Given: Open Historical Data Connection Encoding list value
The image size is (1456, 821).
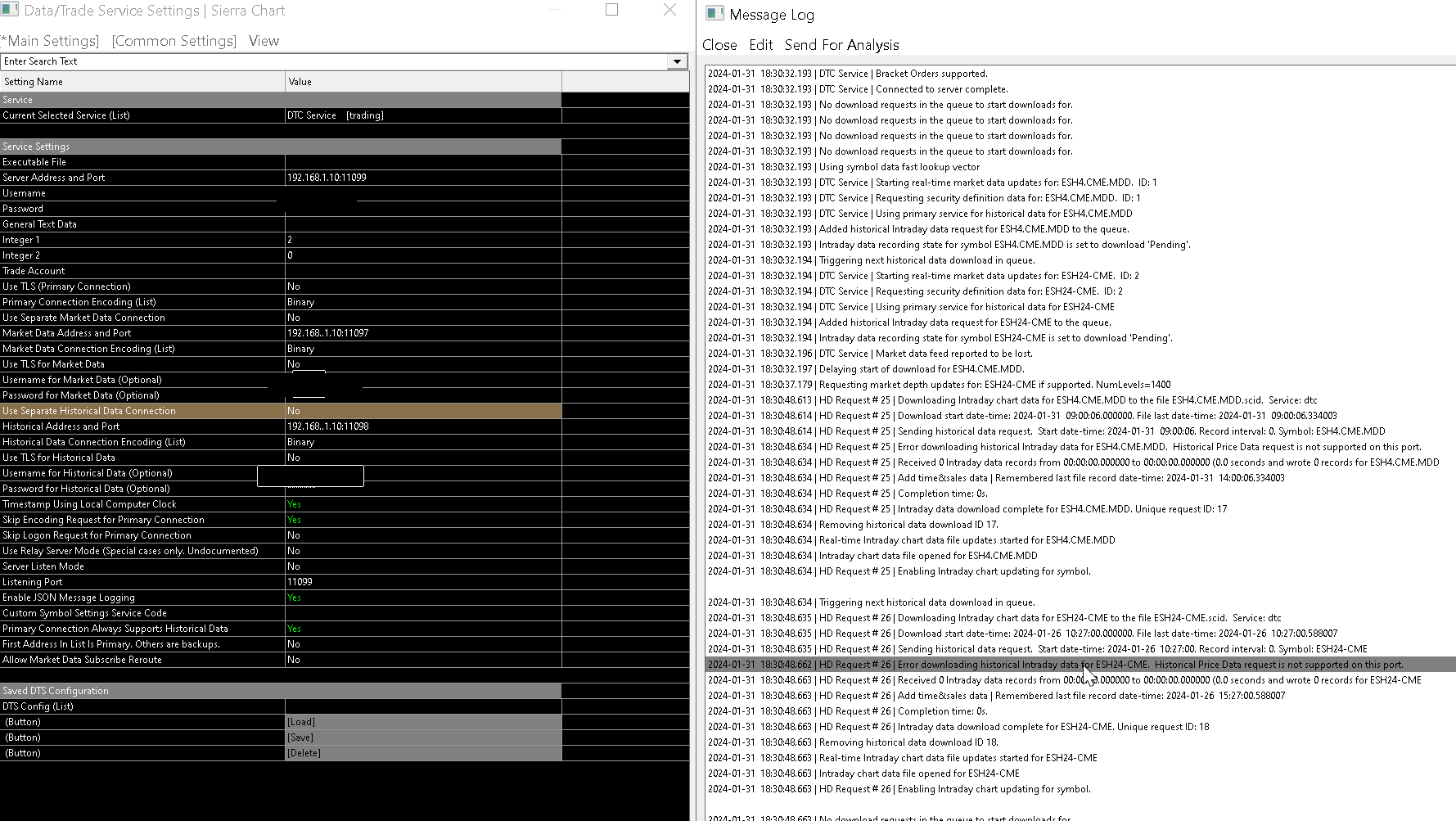Looking at the screenshot, I should click(423, 442).
